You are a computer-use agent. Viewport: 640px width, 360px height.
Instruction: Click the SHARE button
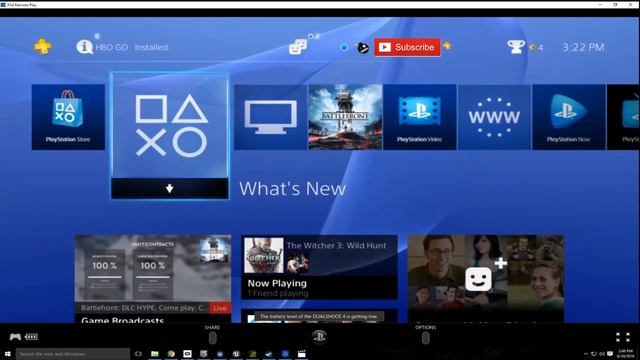point(213,338)
